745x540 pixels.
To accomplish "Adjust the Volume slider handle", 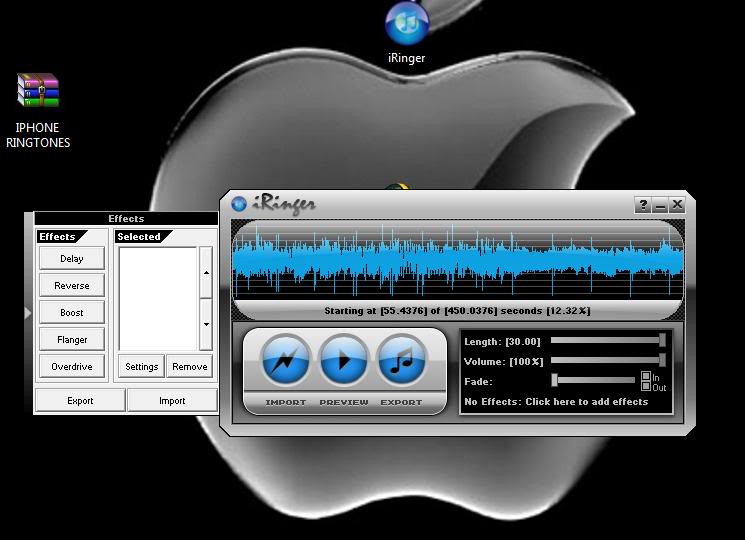I will pyautogui.click(x=662, y=360).
